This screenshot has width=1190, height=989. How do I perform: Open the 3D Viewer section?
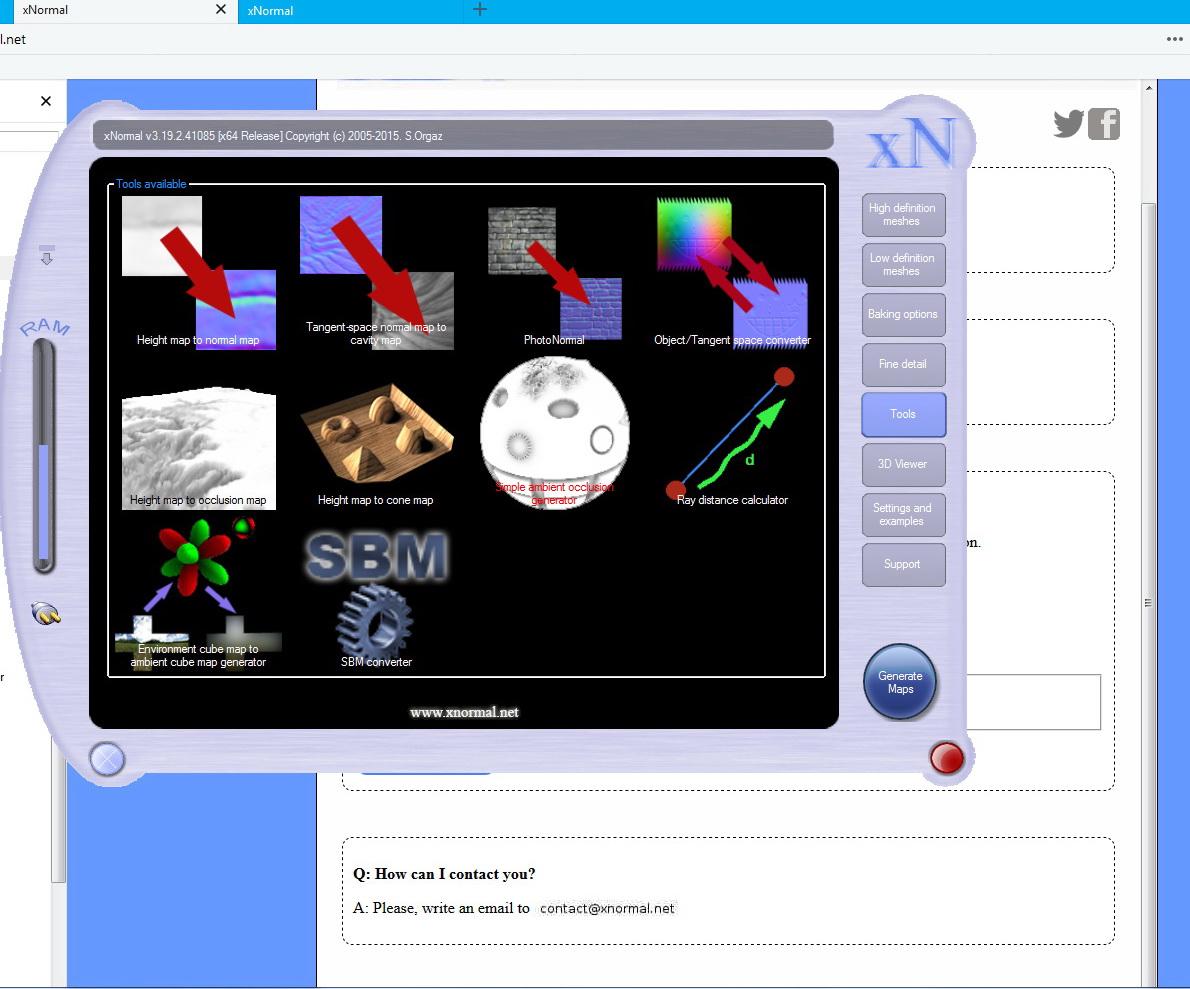click(x=903, y=465)
